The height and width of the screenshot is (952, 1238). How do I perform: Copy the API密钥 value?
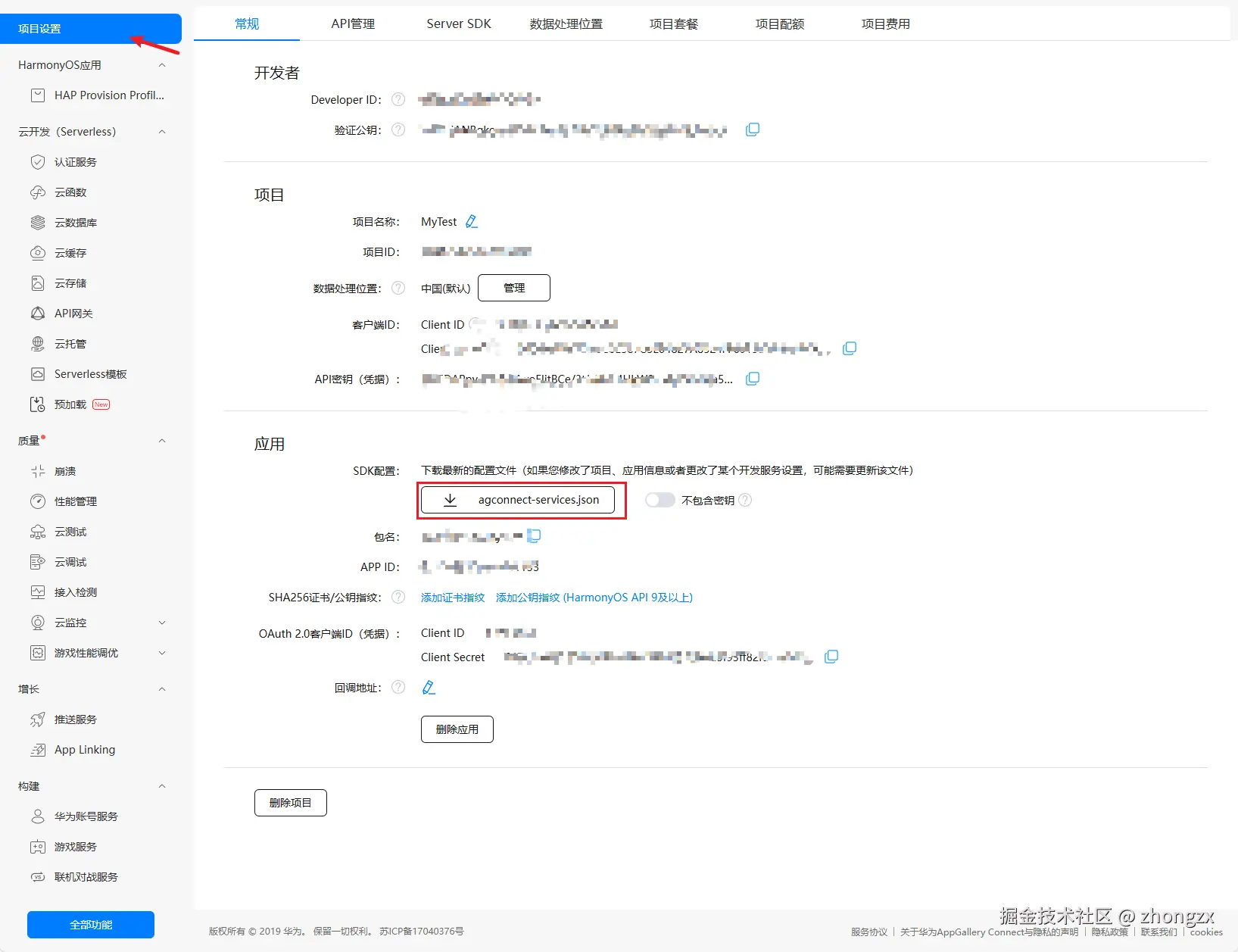[753, 379]
